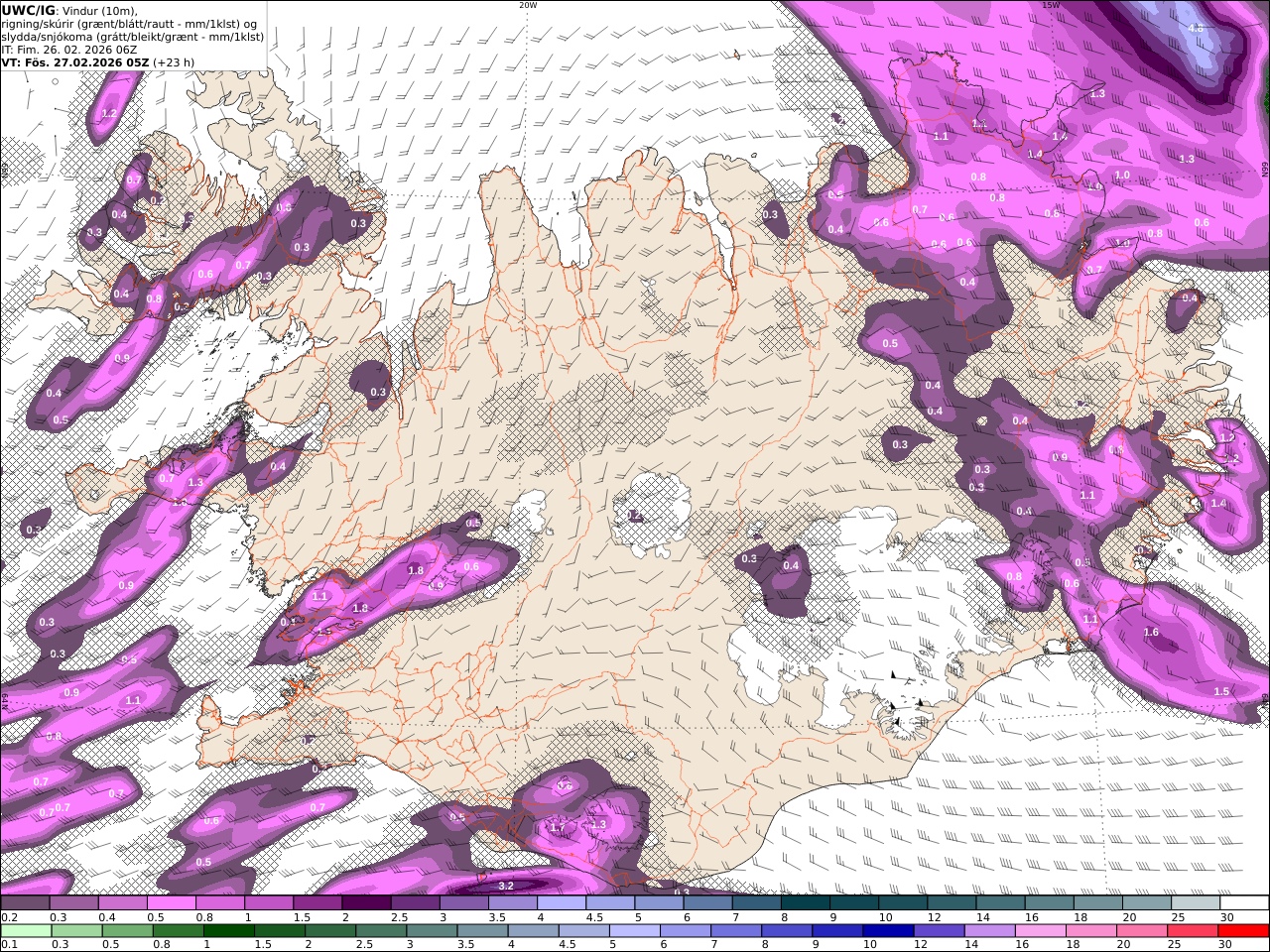Click the 30 label on lower rain scale
Viewport: 1270px width, 952px height.
coord(1226,944)
